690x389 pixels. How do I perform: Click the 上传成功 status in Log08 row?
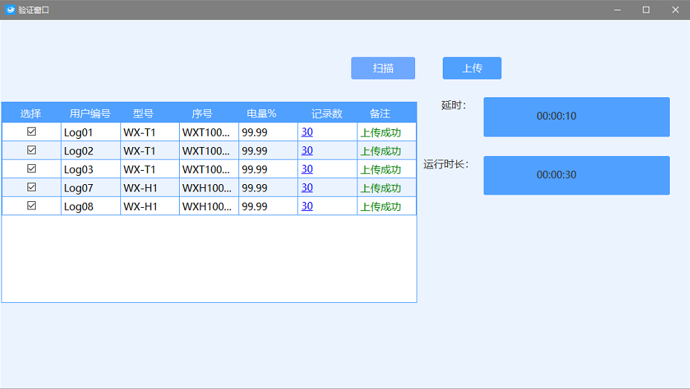coord(381,206)
